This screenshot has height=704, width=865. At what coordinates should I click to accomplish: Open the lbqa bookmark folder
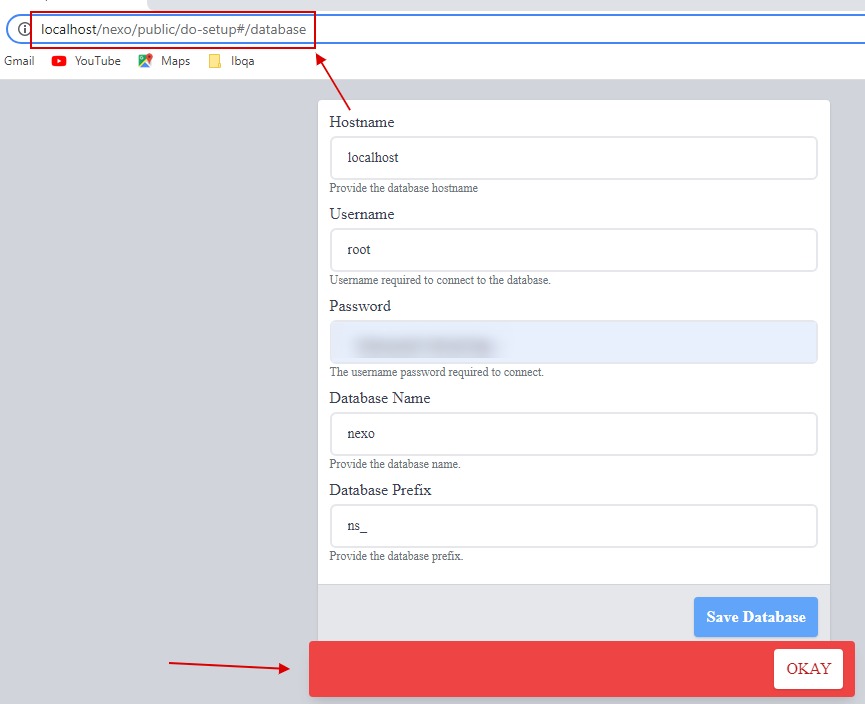pyautogui.click(x=232, y=61)
